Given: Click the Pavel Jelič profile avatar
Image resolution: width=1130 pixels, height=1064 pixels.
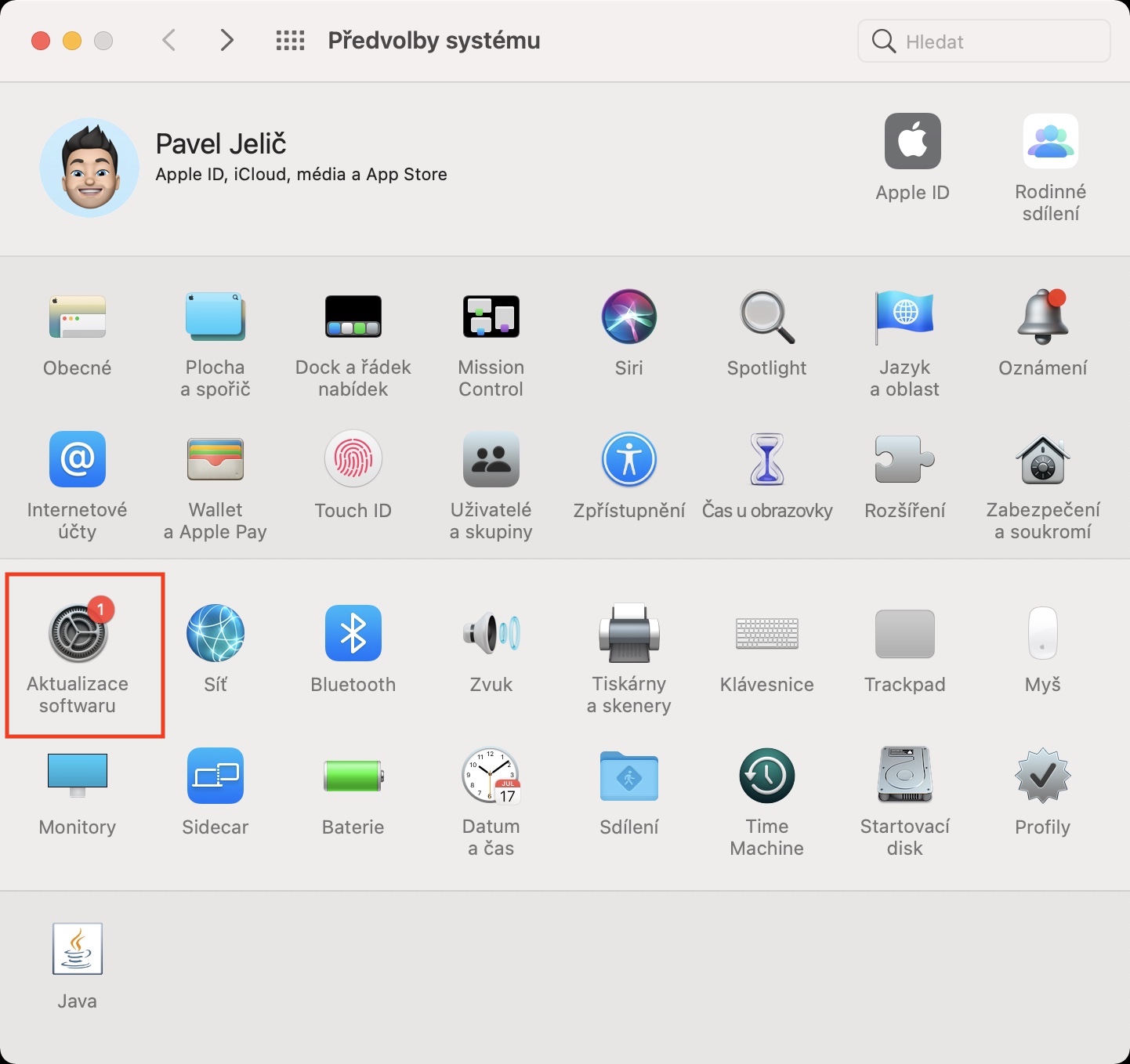Looking at the screenshot, I should (x=89, y=168).
